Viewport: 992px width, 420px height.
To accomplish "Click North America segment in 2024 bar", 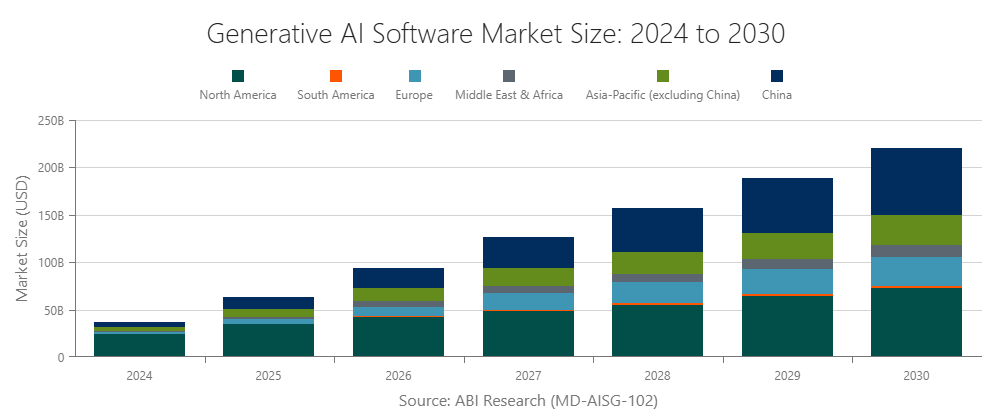I will click(139, 345).
